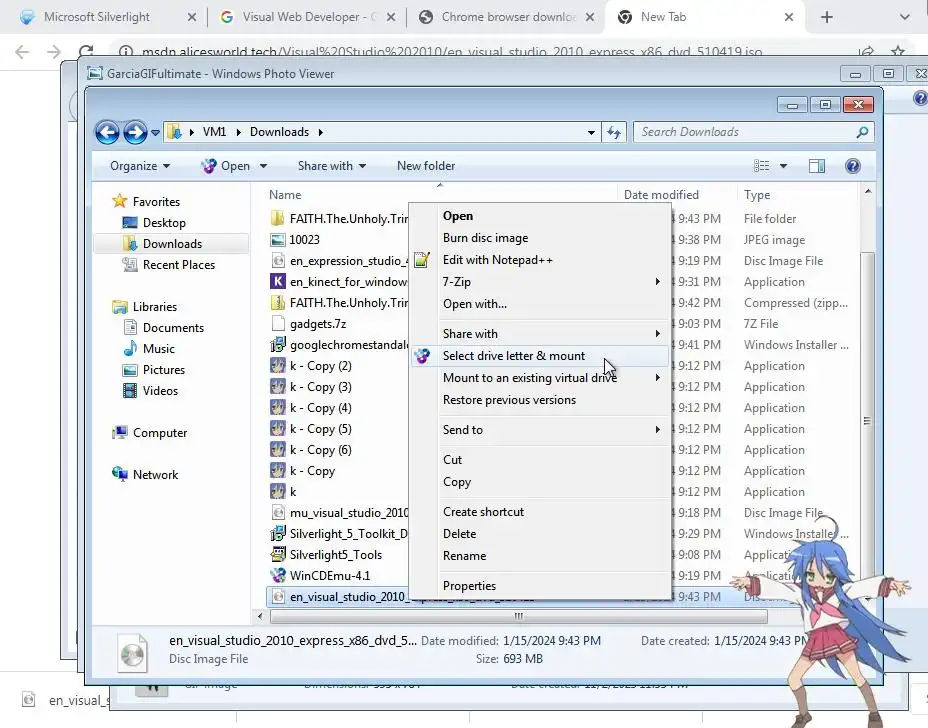Choose Delete in the context menu

point(540,534)
